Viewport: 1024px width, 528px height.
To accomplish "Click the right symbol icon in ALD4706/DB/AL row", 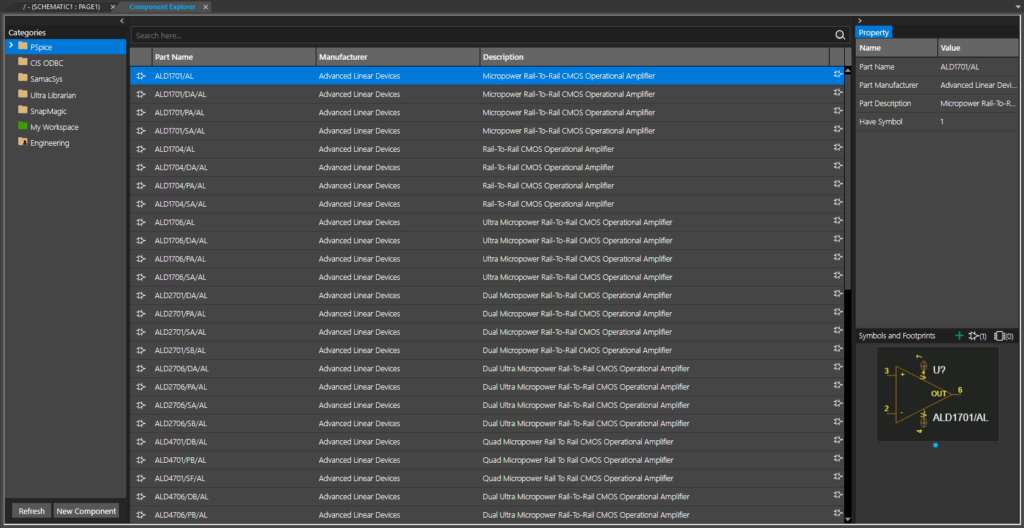I will [x=838, y=495].
